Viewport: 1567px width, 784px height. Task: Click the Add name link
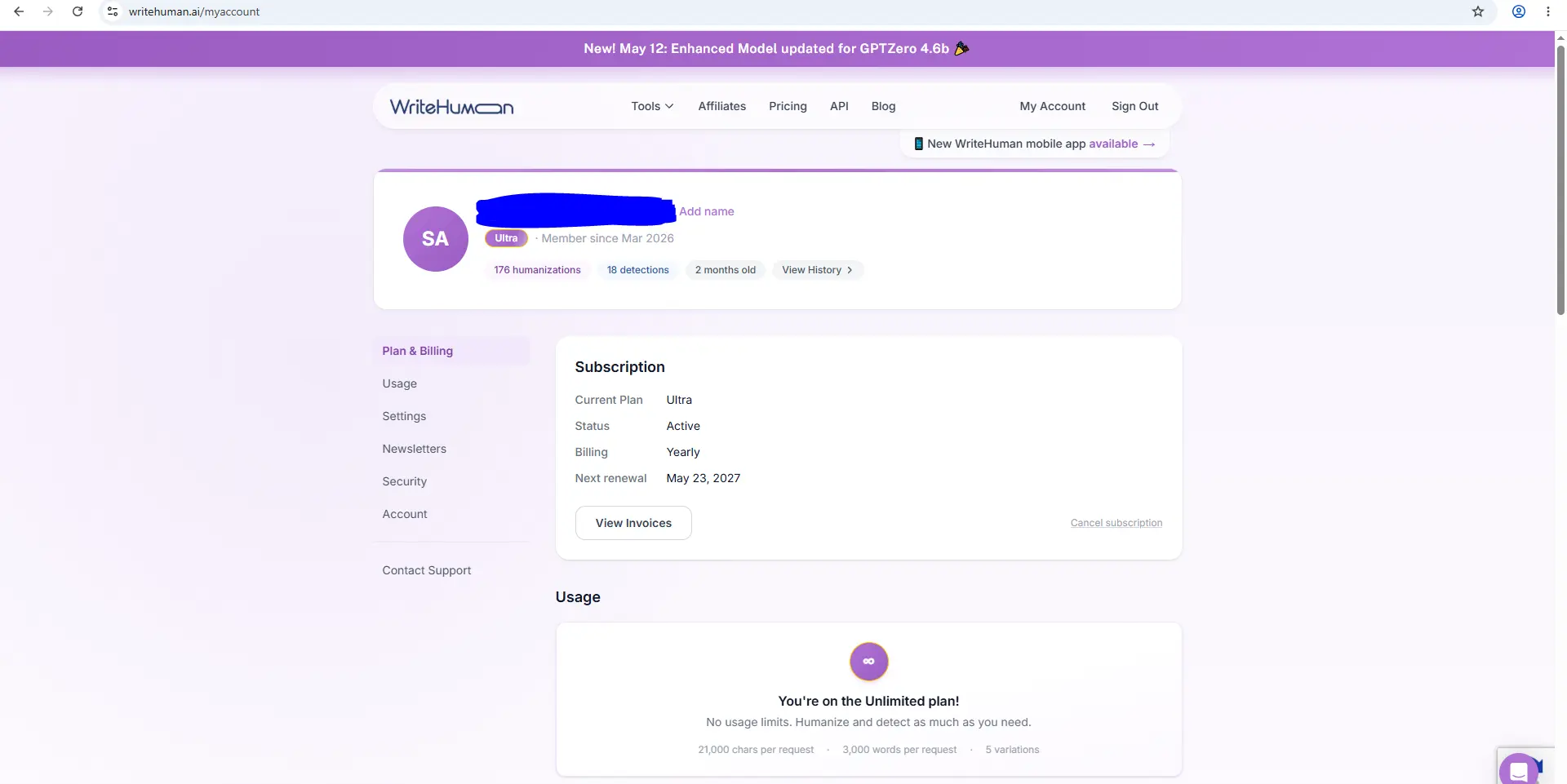click(707, 211)
